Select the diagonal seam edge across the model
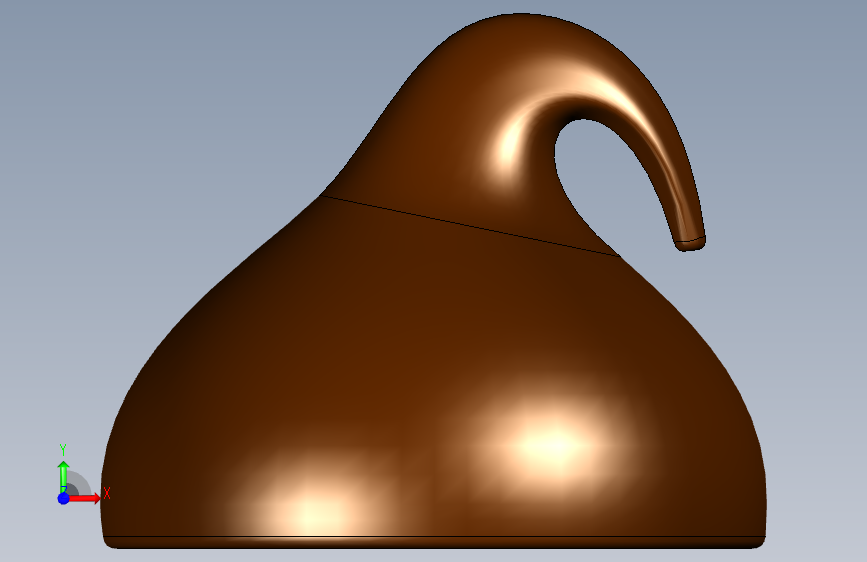The height and width of the screenshot is (562, 867). coord(470,226)
